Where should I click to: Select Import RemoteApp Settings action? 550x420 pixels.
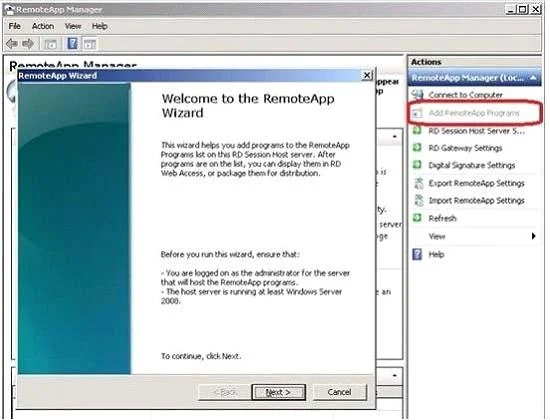476,200
